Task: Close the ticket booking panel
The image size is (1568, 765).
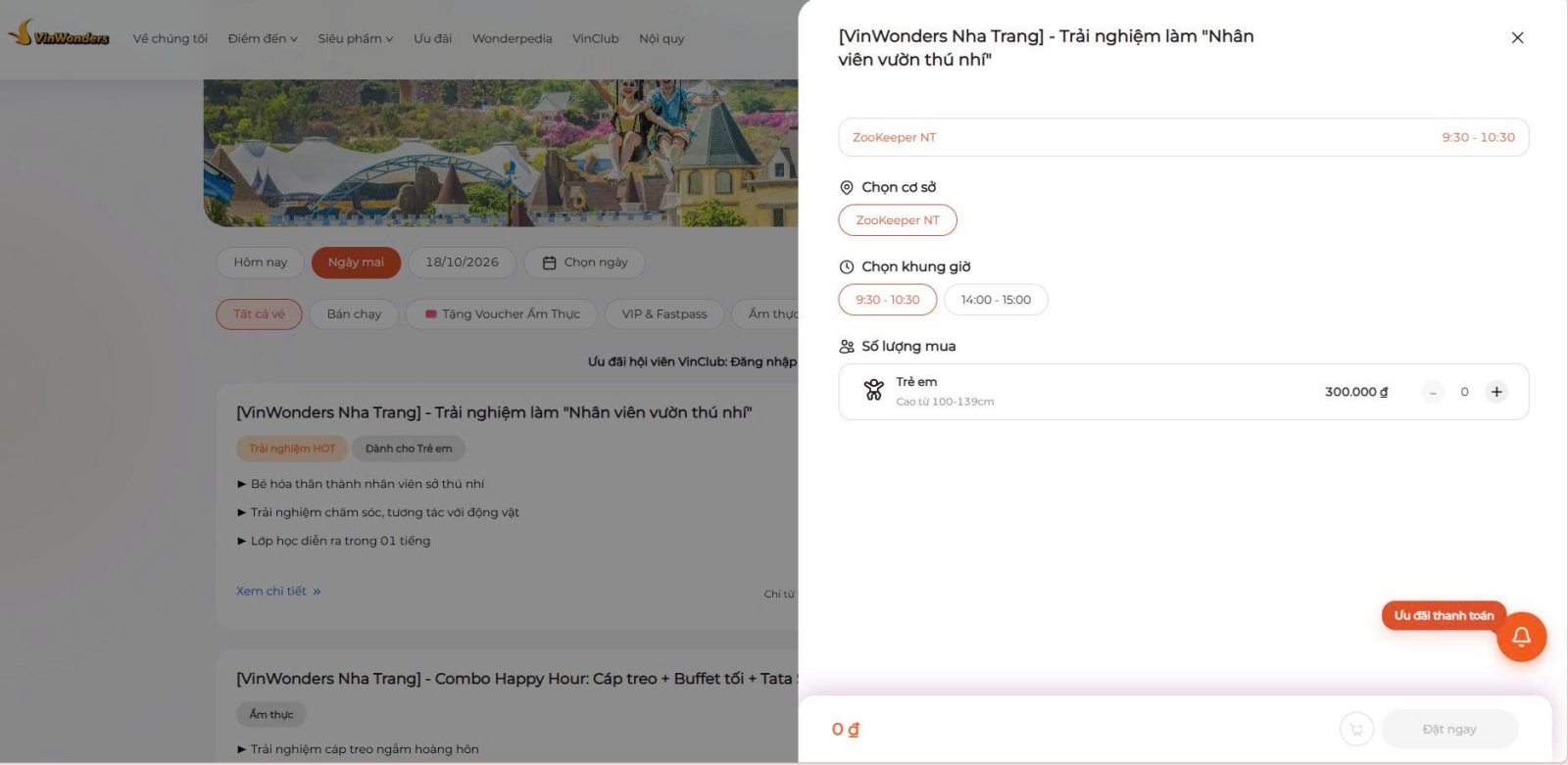Action: [1517, 37]
